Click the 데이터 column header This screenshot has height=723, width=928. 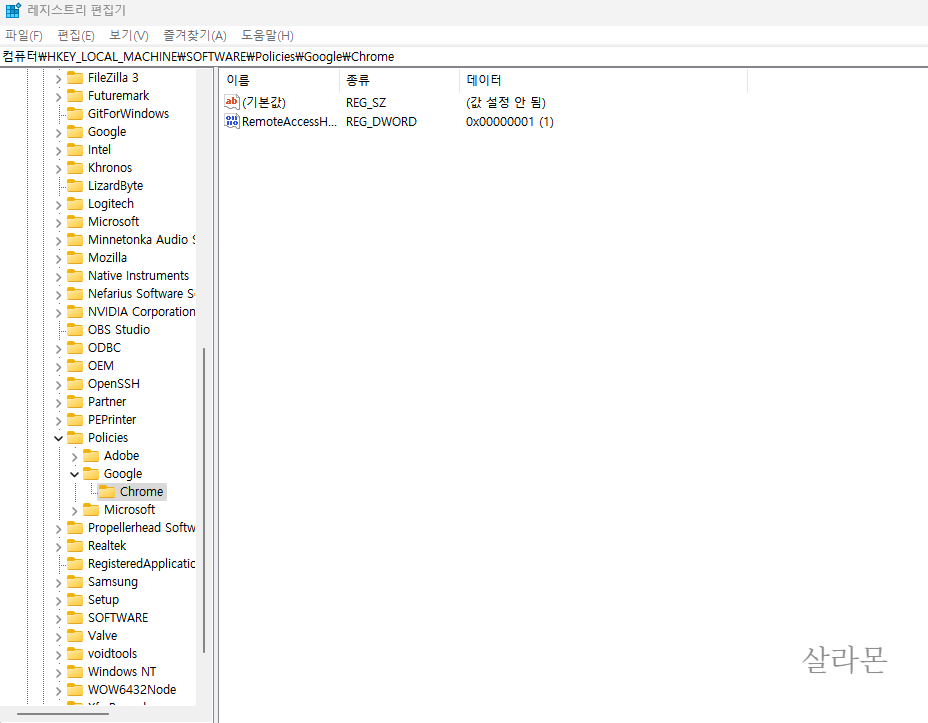coord(604,80)
